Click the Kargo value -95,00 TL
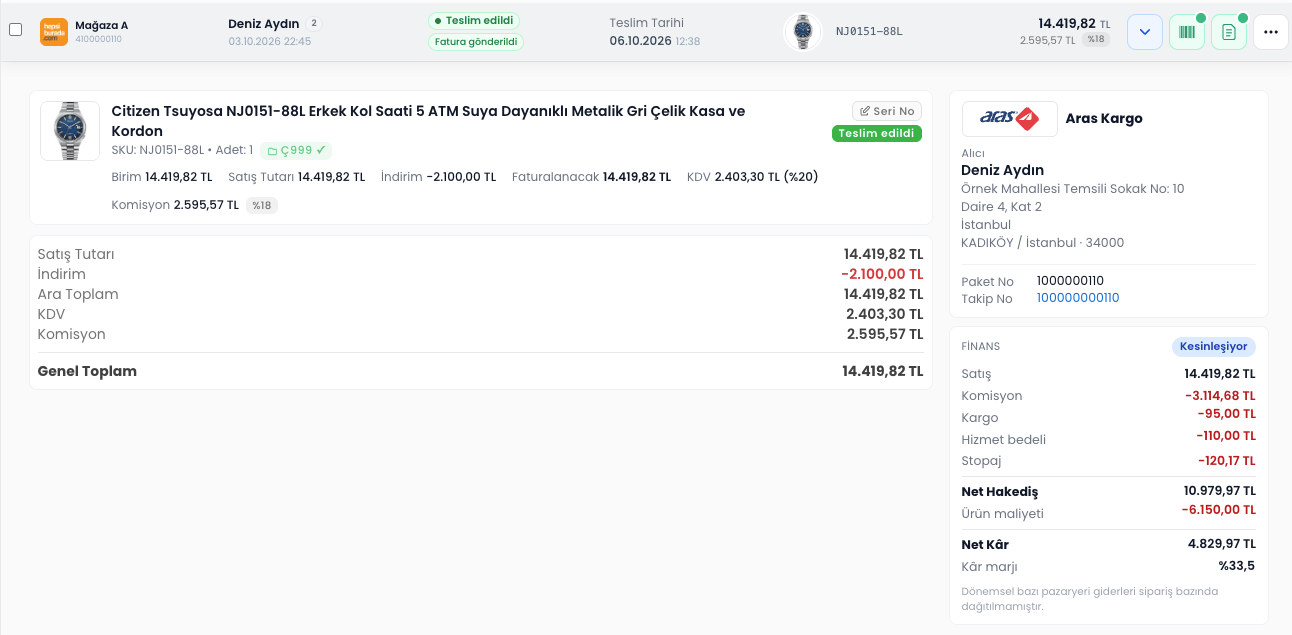Screen dimensions: 1292x635 click(x=1227, y=414)
